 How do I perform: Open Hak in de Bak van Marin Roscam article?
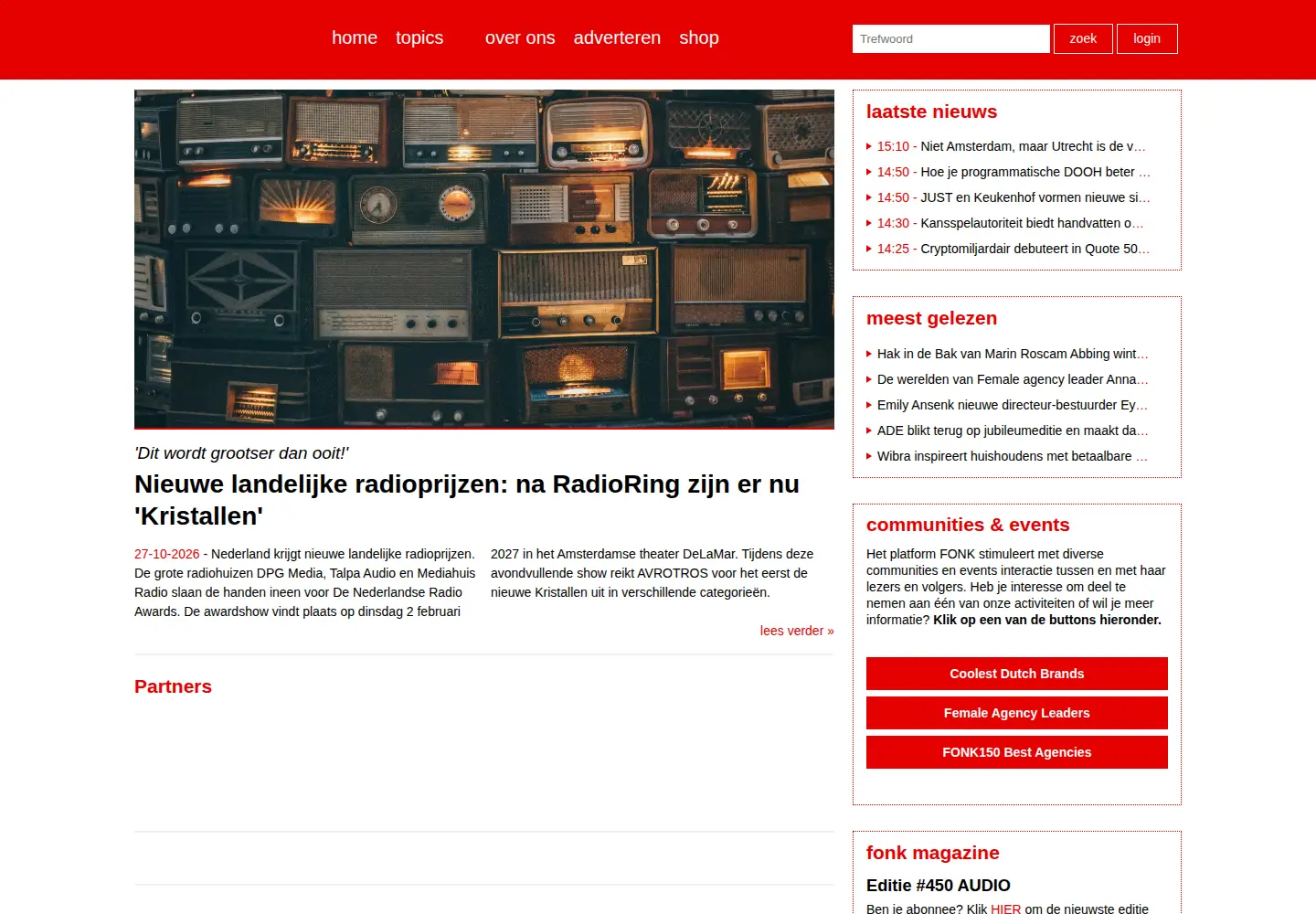click(x=1013, y=354)
